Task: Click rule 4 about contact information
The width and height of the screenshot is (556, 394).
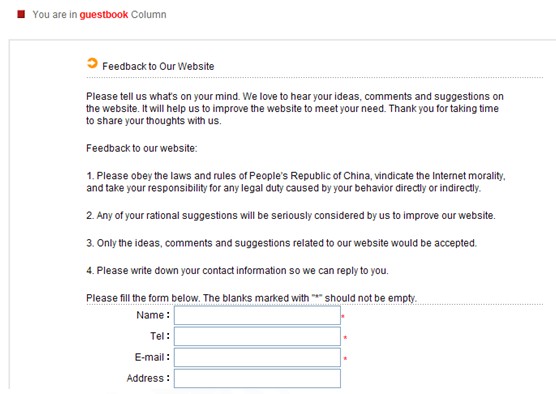Action: coord(237,271)
